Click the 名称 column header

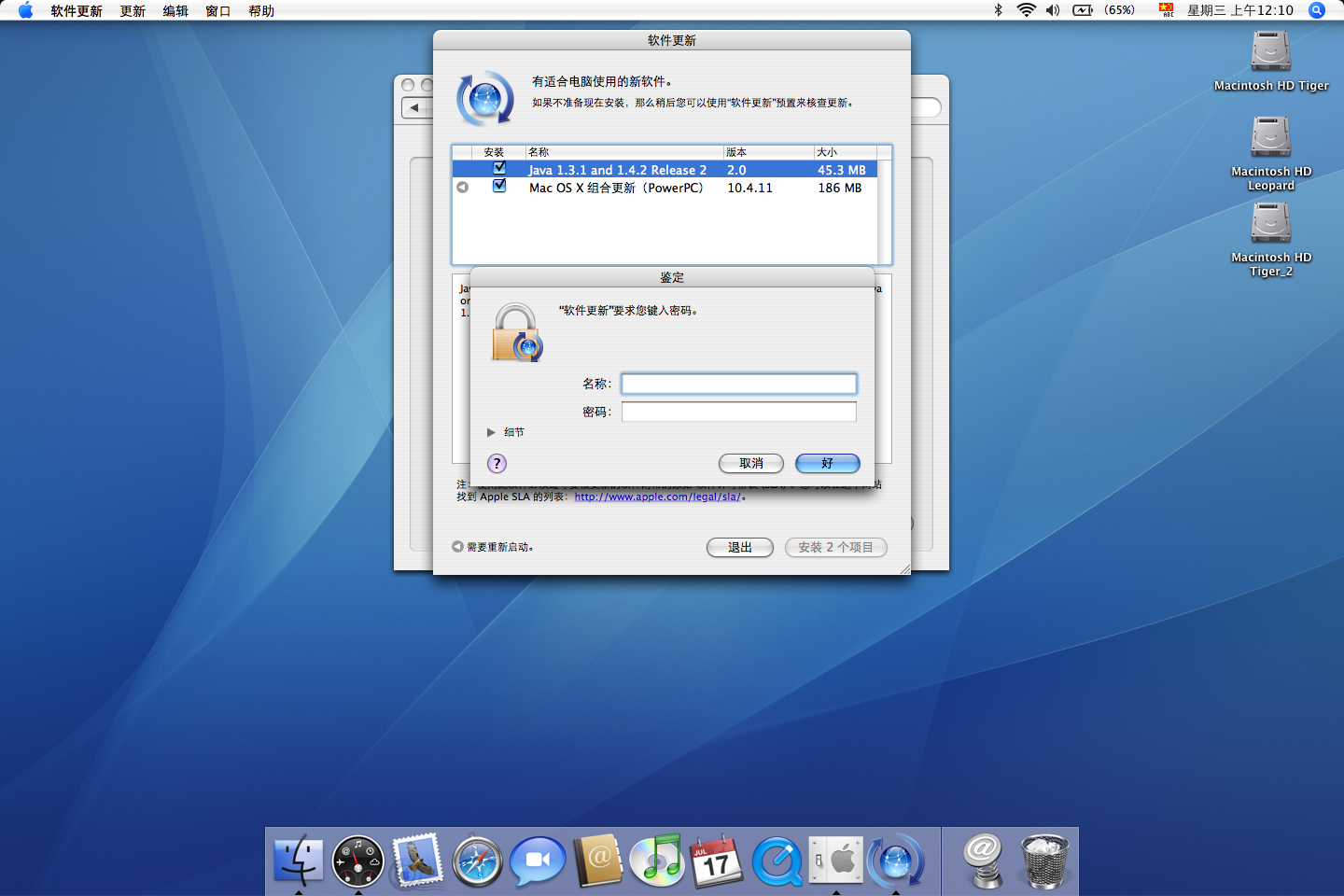(x=624, y=152)
